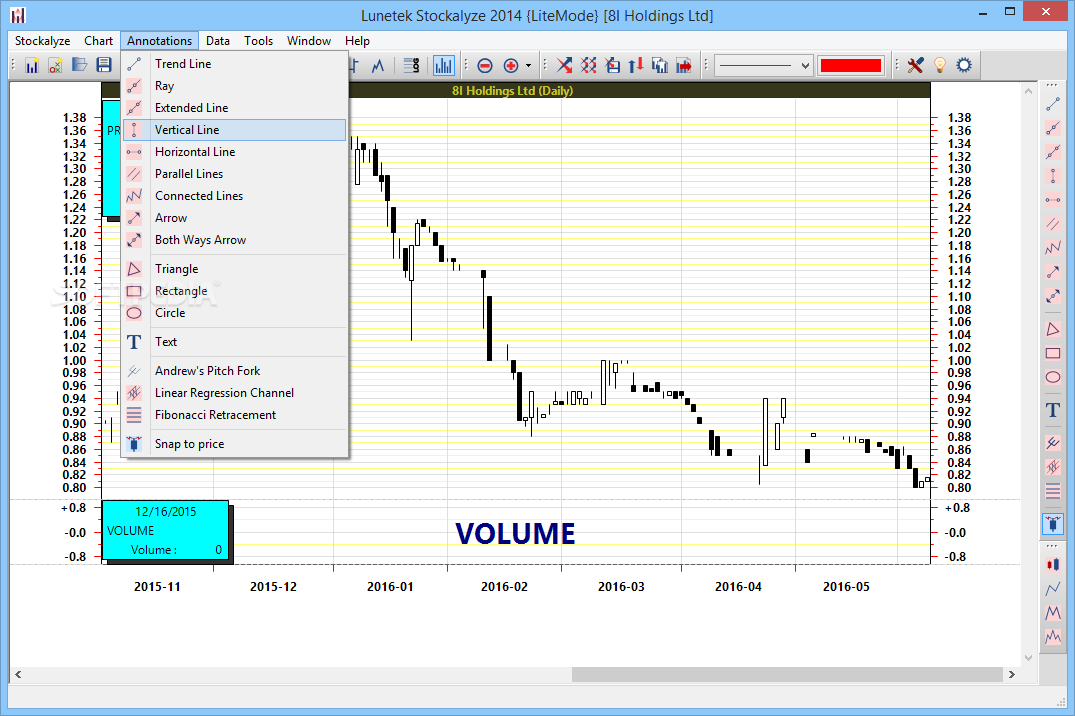Click the horizontal scrollbar right arrow
The width and height of the screenshot is (1075, 716).
(x=1011, y=674)
